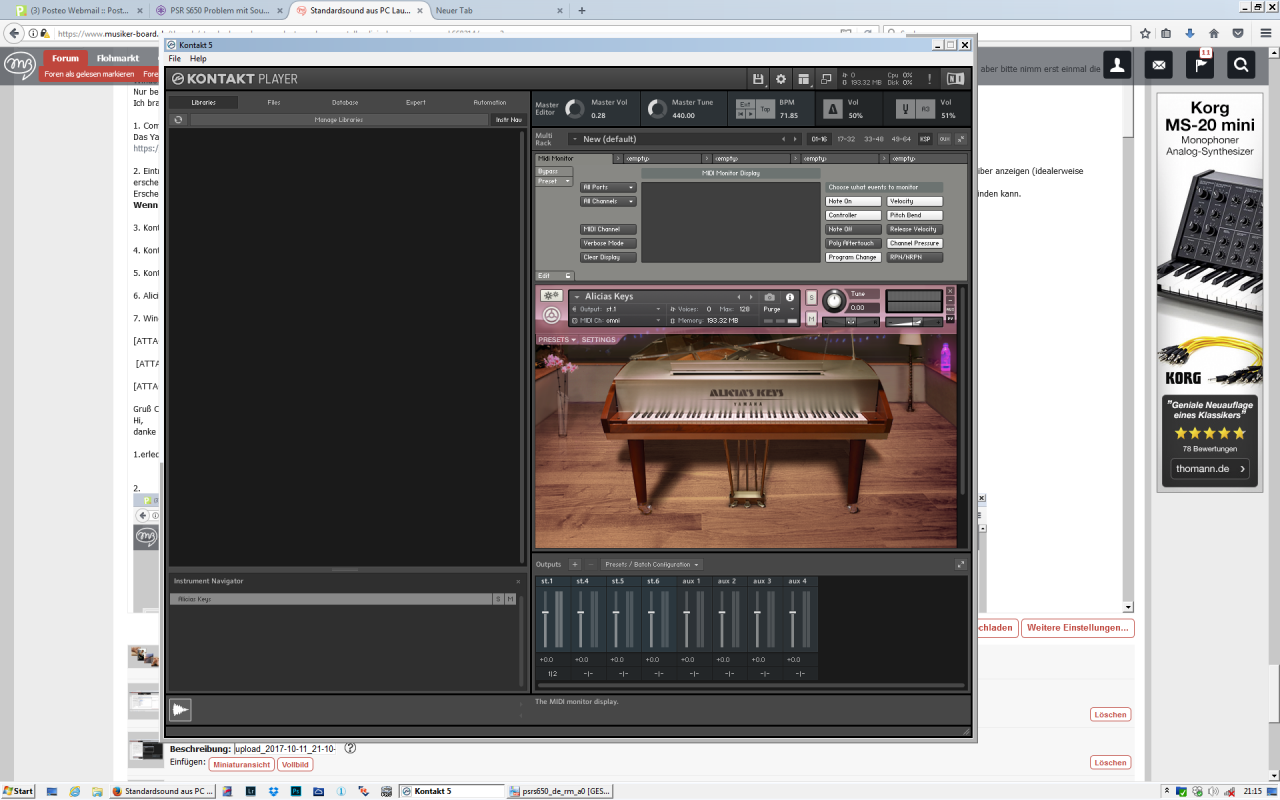Screen dimensions: 1280x800
Task: Click the large playback icon in bottom-left
Action: point(180,710)
